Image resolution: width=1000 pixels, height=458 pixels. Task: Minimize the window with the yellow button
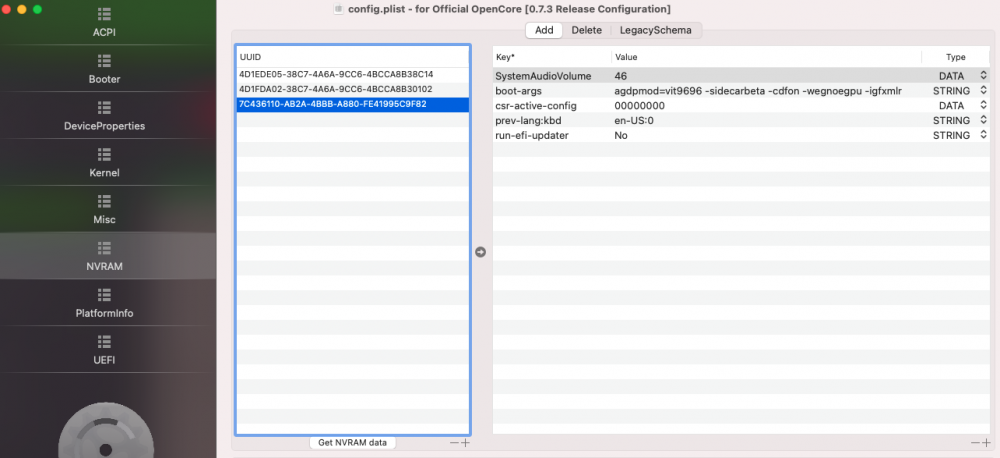[22, 10]
